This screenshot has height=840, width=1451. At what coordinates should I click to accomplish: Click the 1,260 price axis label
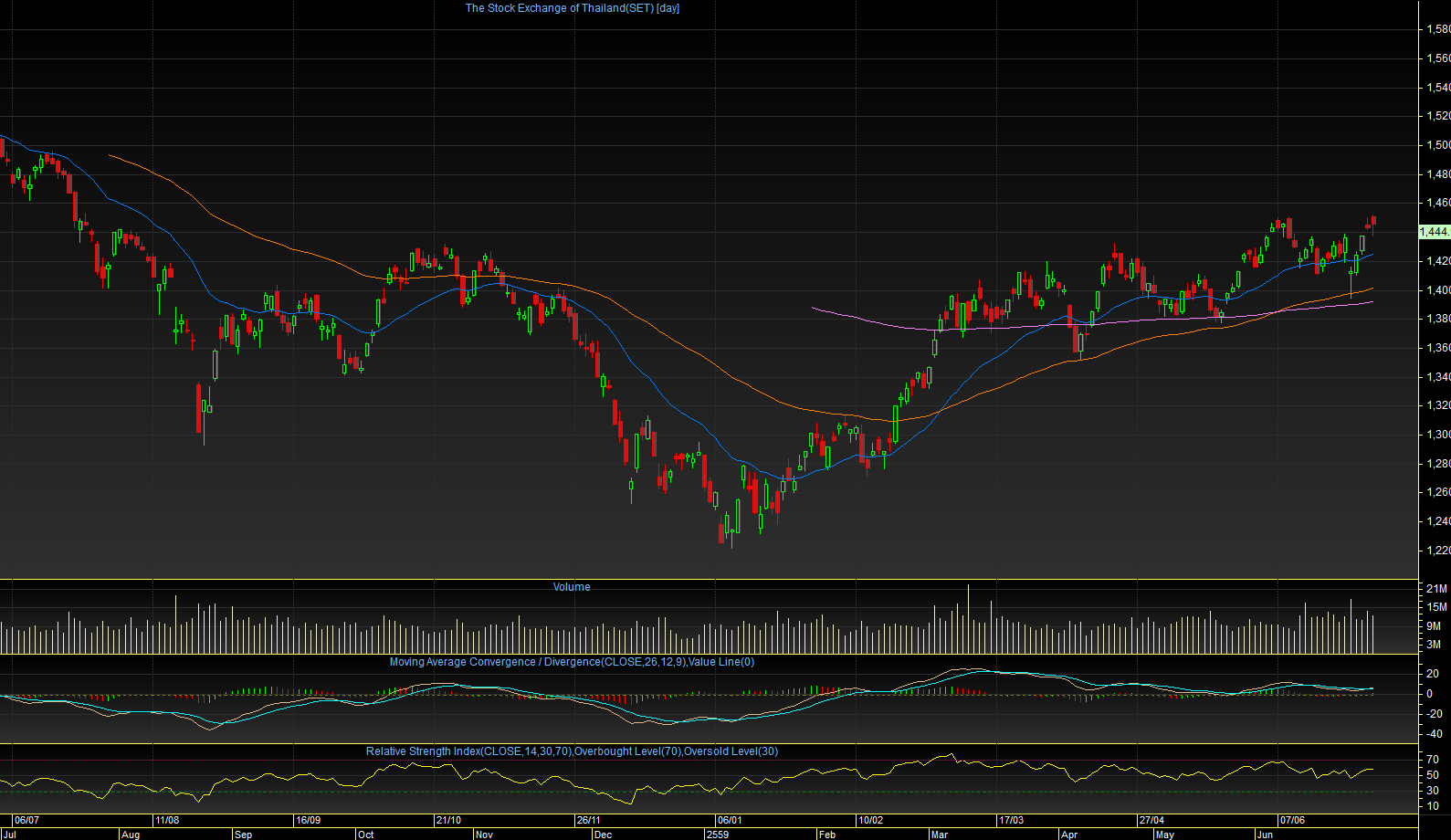pyautogui.click(x=1438, y=492)
